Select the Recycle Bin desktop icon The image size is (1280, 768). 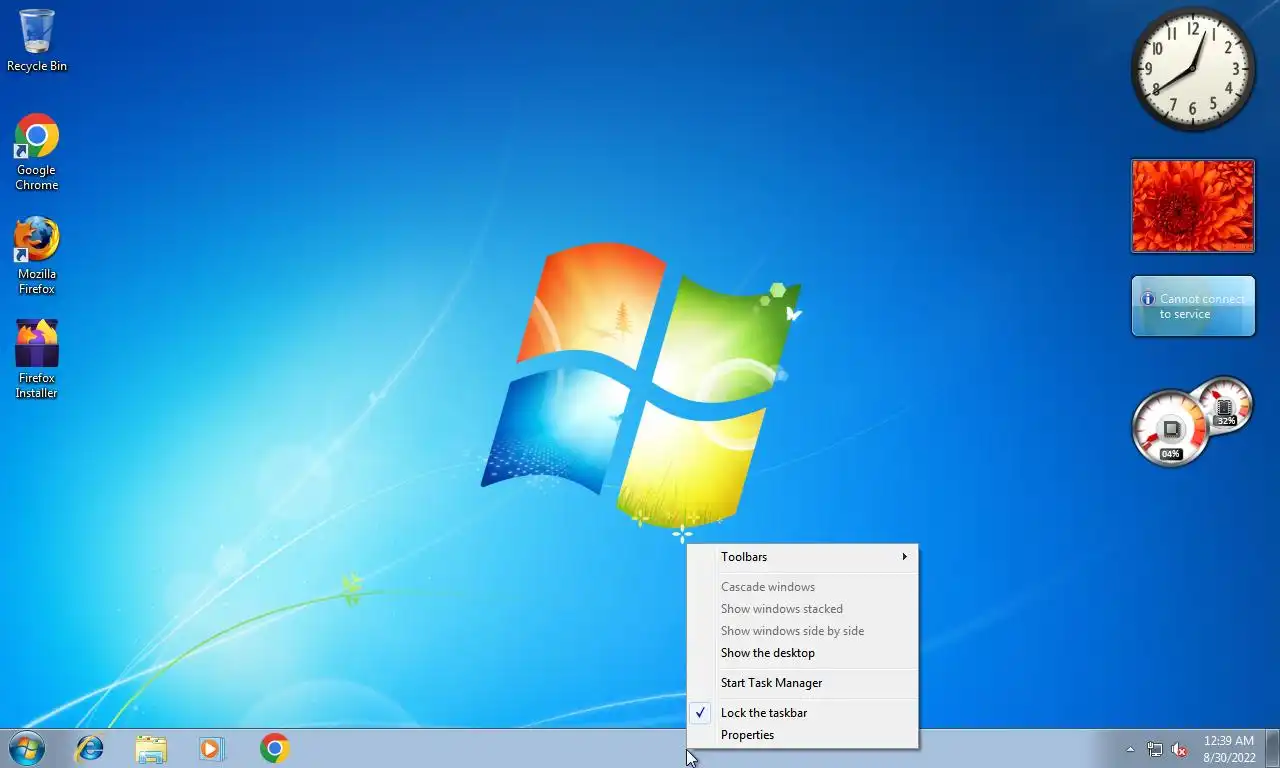pyautogui.click(x=37, y=41)
